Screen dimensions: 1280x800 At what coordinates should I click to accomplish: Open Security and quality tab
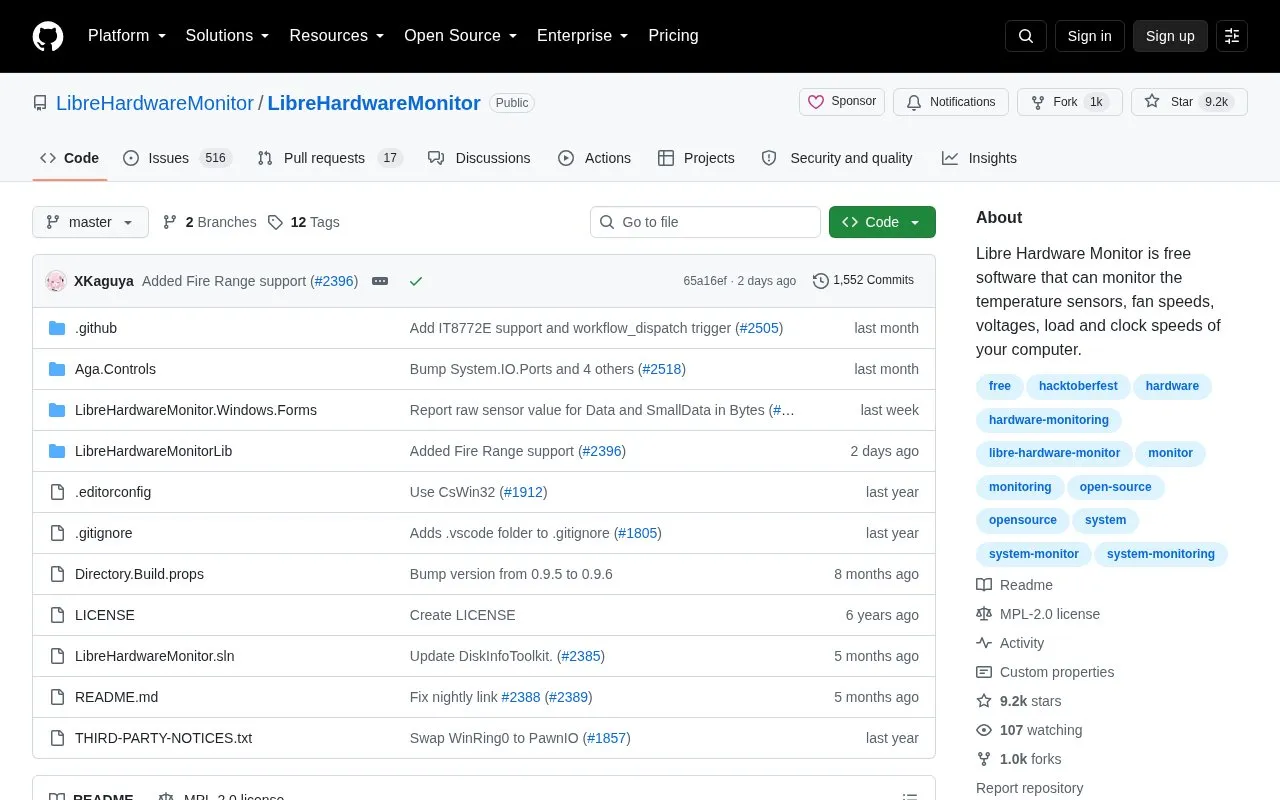(837, 158)
